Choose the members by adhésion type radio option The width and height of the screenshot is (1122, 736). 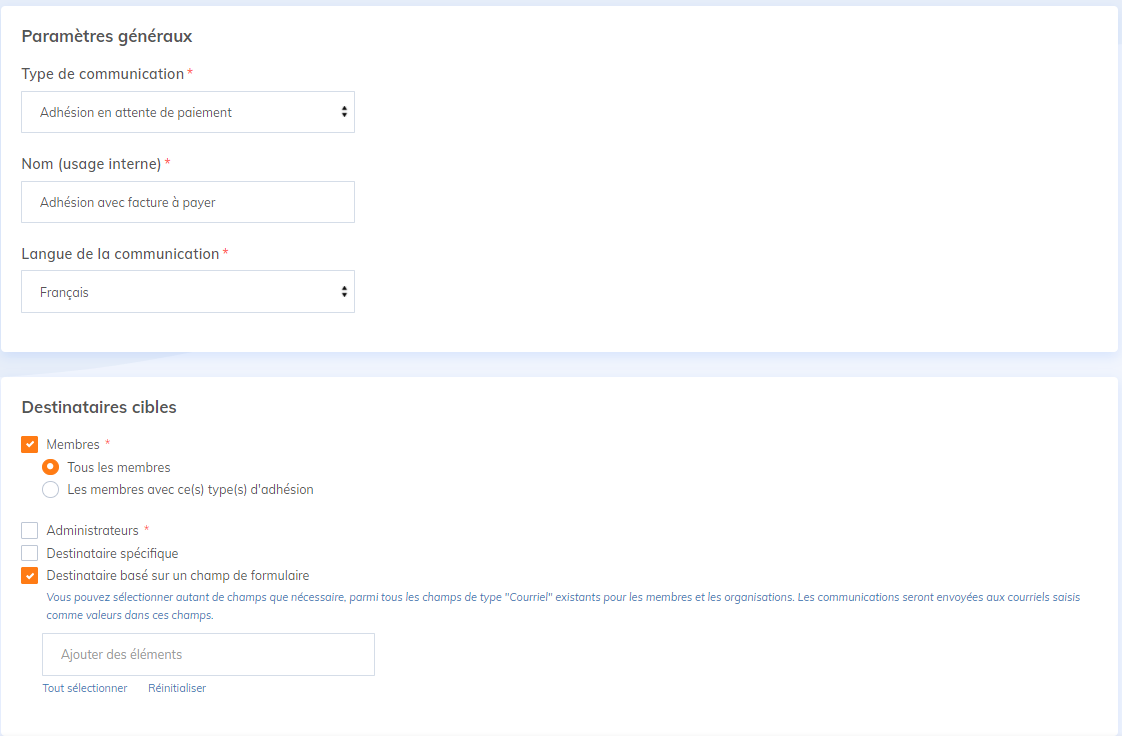pyautogui.click(x=50, y=490)
